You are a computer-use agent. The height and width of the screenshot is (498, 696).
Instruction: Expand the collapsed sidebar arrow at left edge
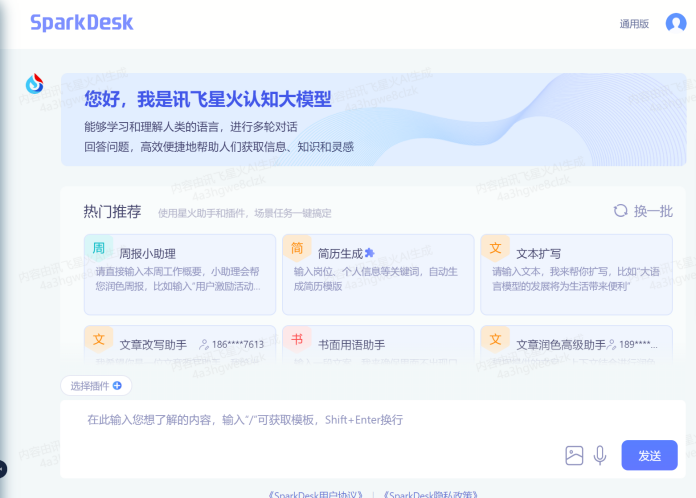pos(3,468)
